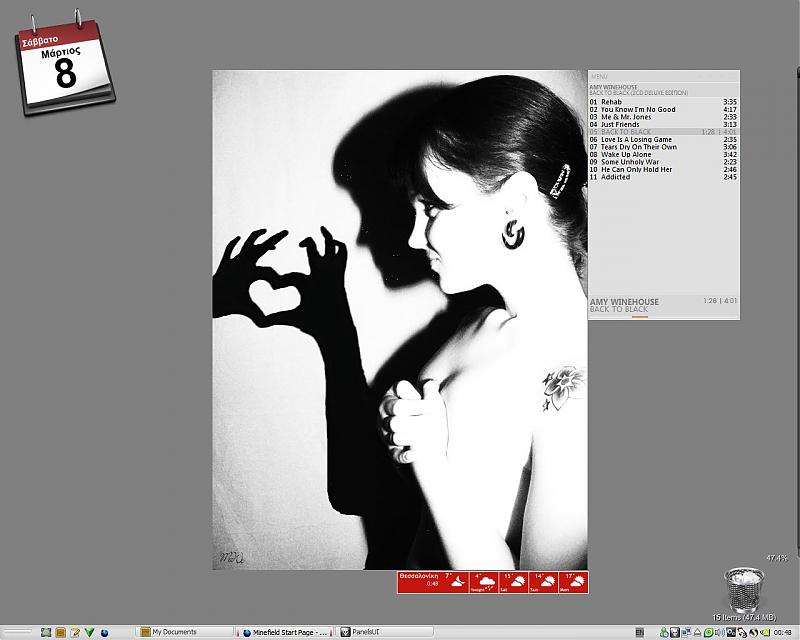Click the black round tray icon with yellow slash
This screenshot has width=800, height=640.
click(753, 633)
